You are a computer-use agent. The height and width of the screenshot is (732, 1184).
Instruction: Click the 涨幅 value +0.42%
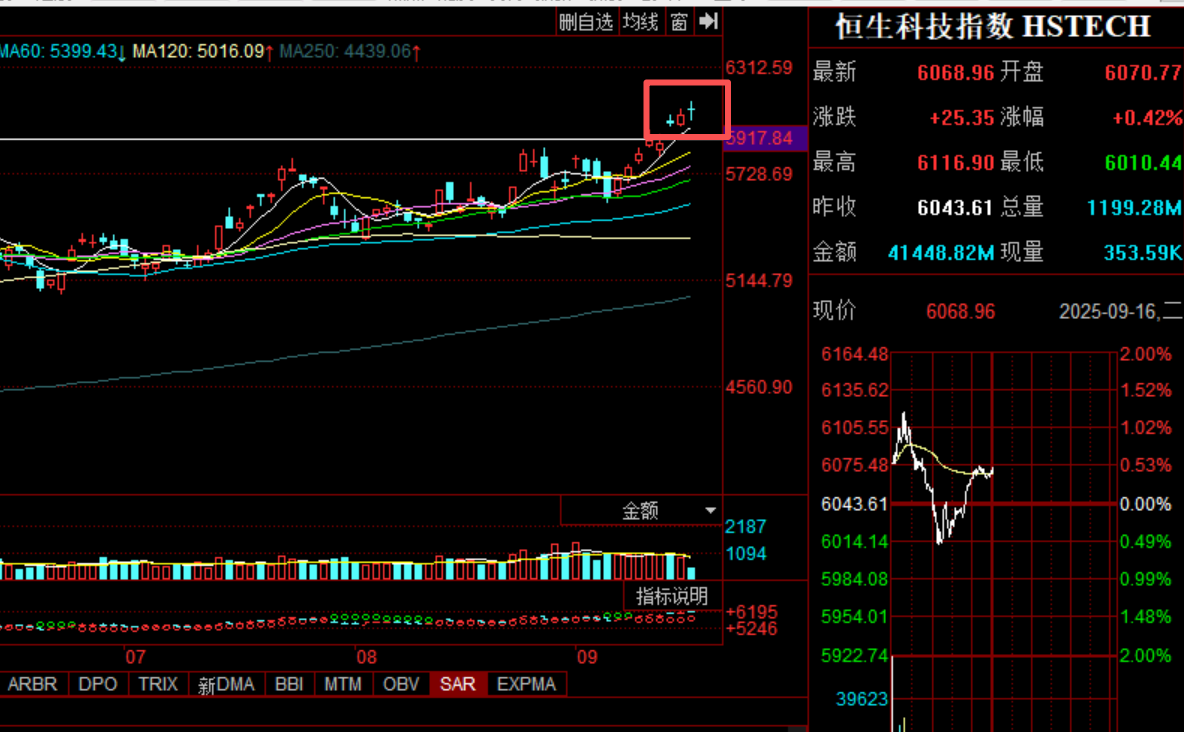pos(1147,118)
